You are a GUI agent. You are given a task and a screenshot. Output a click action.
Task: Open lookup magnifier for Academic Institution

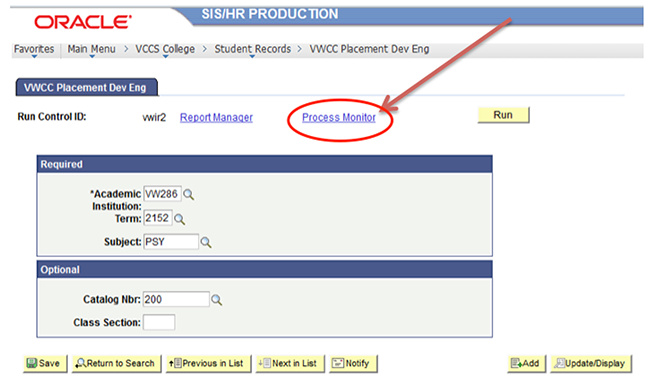tap(189, 194)
